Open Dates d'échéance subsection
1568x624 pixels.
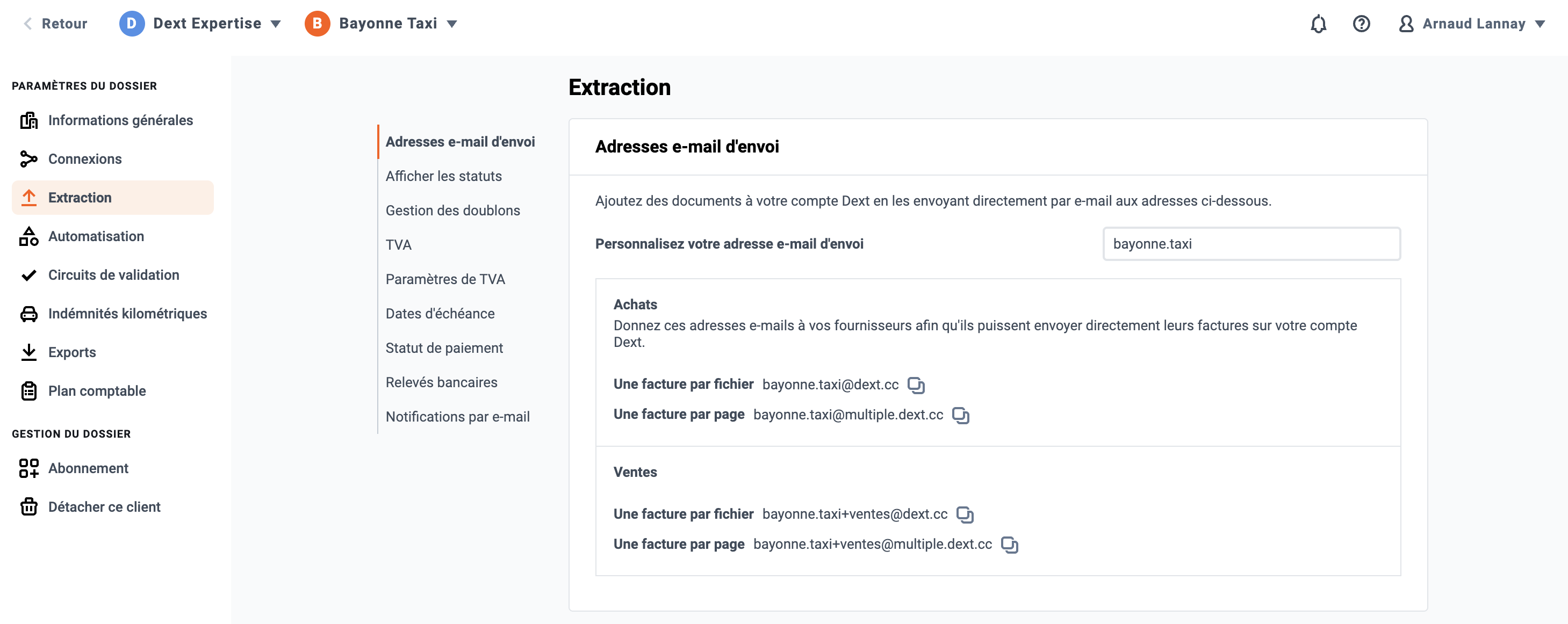point(440,314)
